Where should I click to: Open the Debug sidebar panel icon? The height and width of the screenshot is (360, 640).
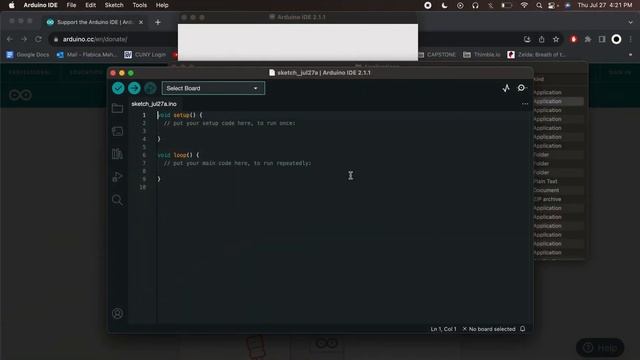(x=117, y=177)
